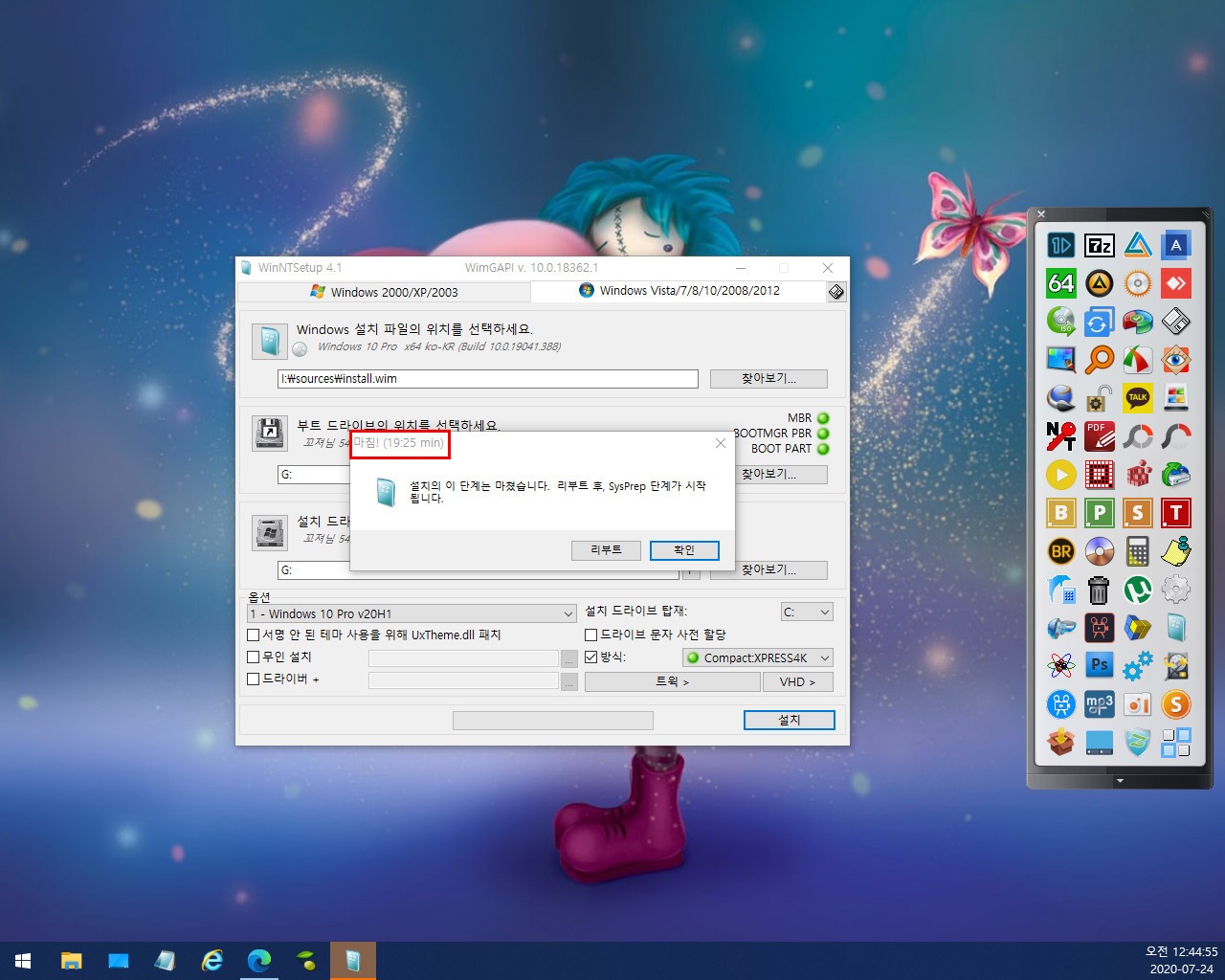1225x980 pixels.
Task: Launch the 7-Zip icon in launcher panel
Action: point(1099,245)
